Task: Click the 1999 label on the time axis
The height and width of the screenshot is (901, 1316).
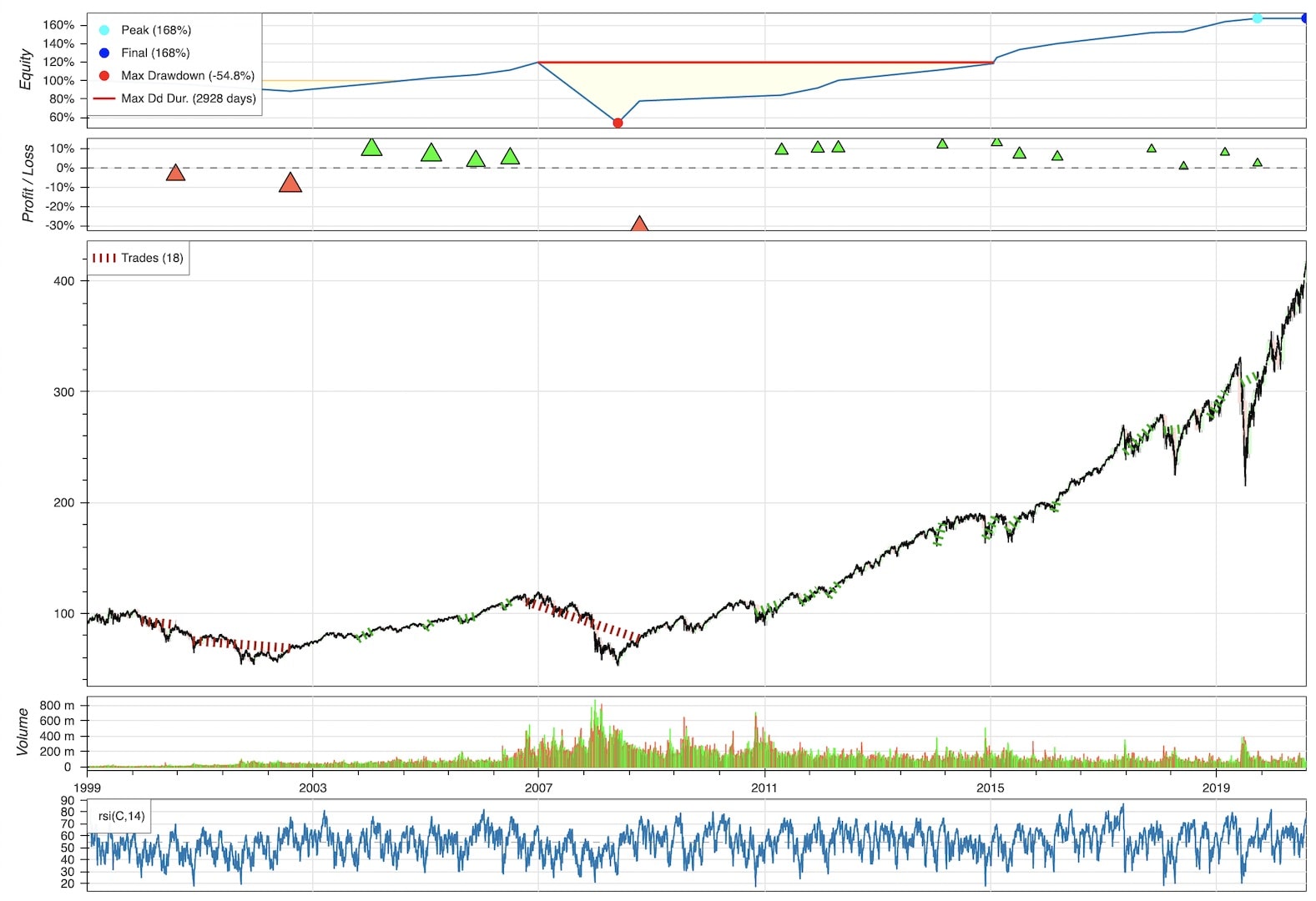Action: click(88, 788)
